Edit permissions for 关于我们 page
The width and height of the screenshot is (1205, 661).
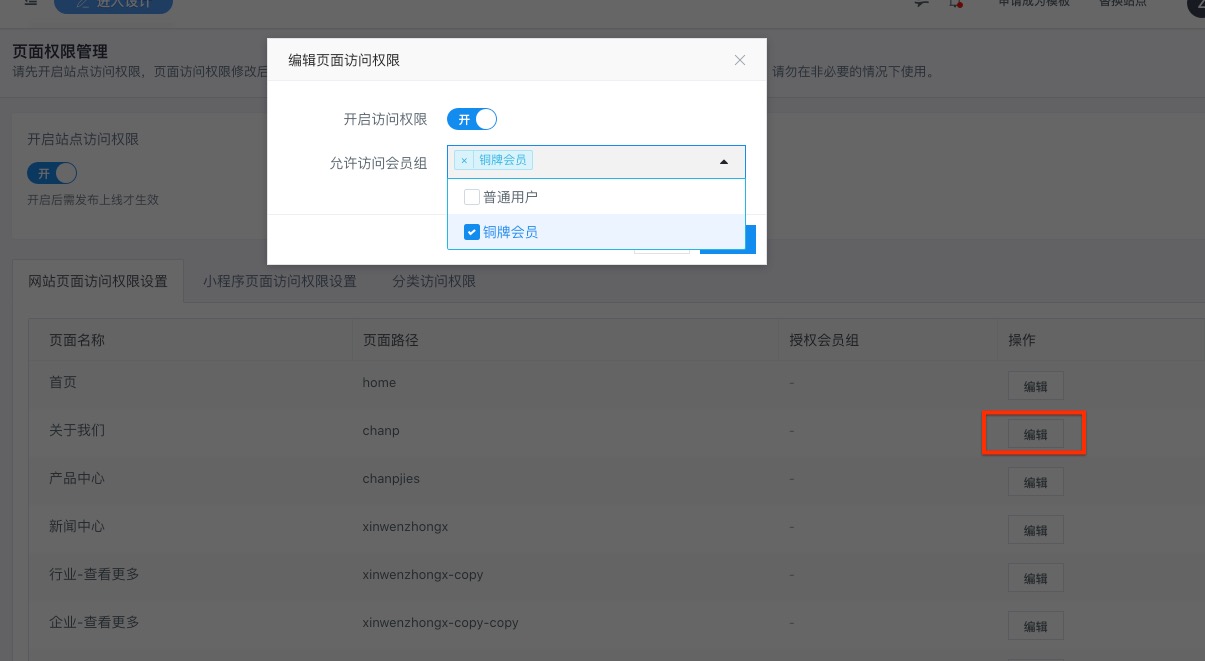coord(1035,434)
